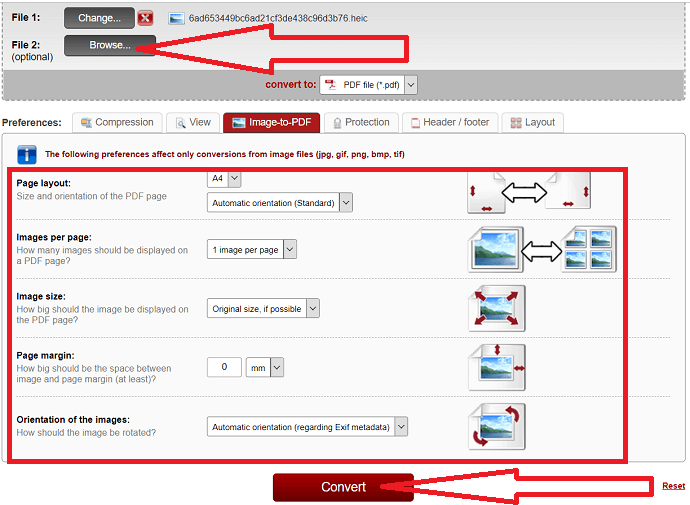Click the Compression tab icon
Screen dimensions: 690x505
point(86,123)
